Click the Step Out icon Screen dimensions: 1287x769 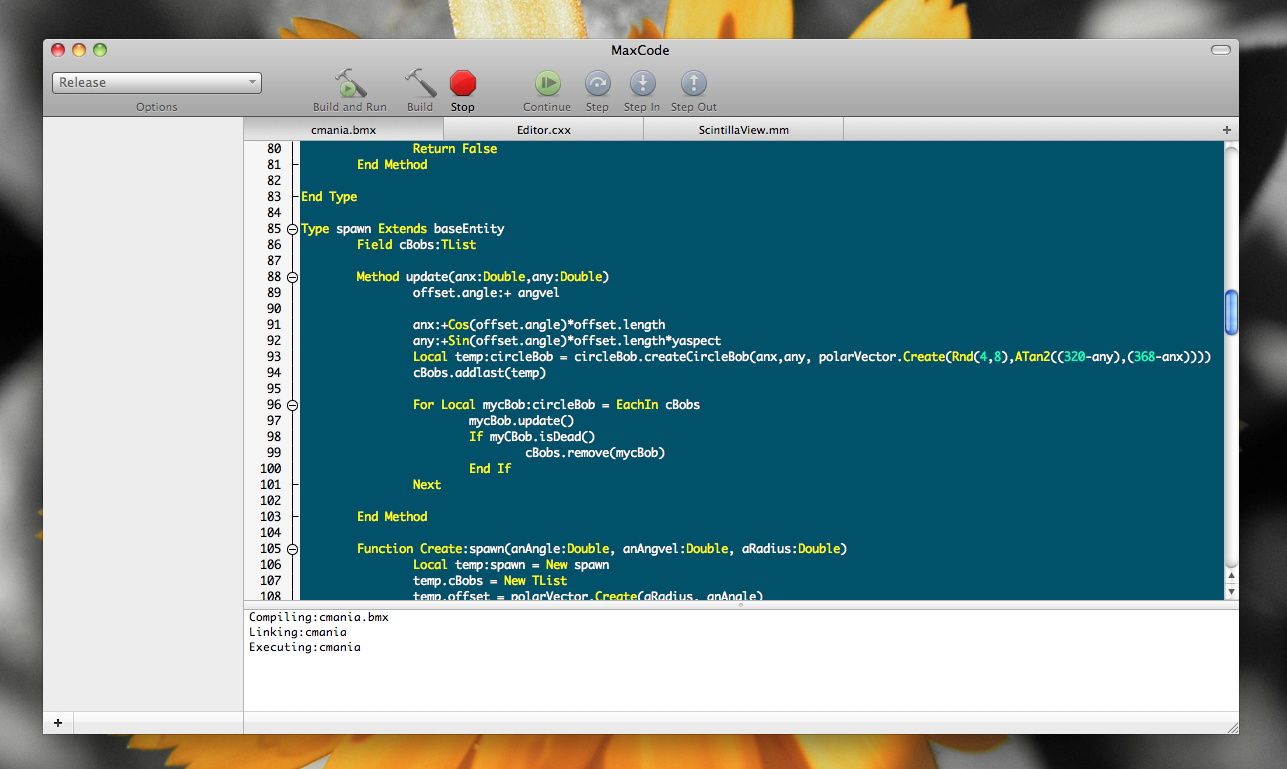click(693, 84)
